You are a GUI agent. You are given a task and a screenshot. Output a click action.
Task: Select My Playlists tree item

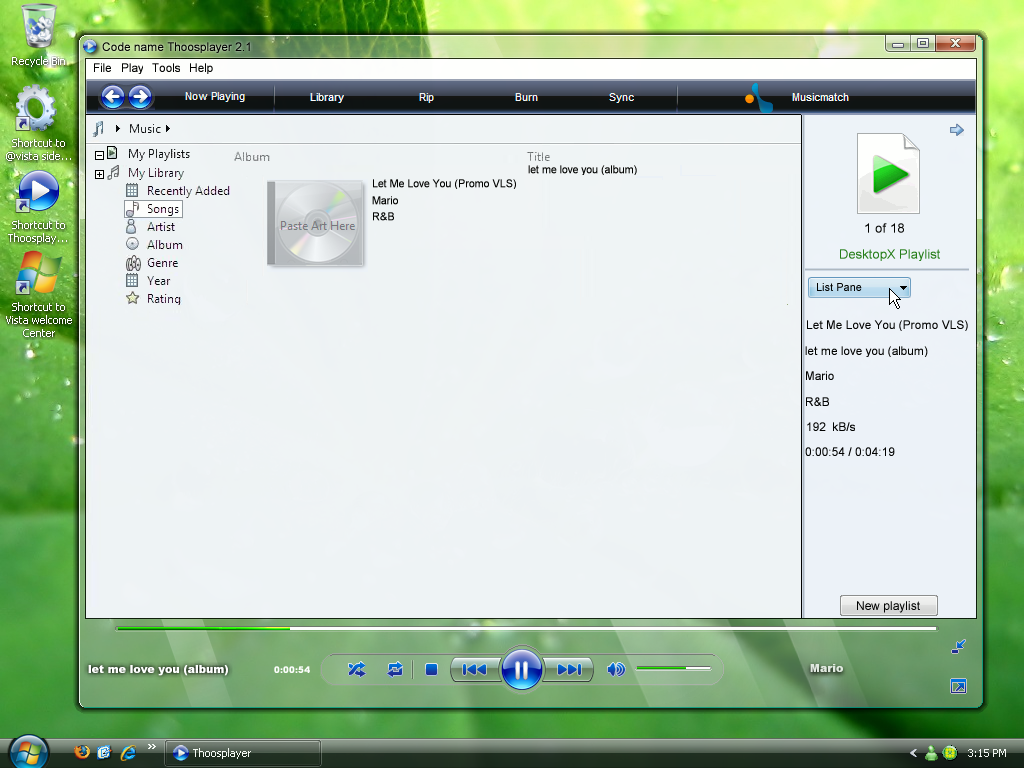[x=159, y=153]
